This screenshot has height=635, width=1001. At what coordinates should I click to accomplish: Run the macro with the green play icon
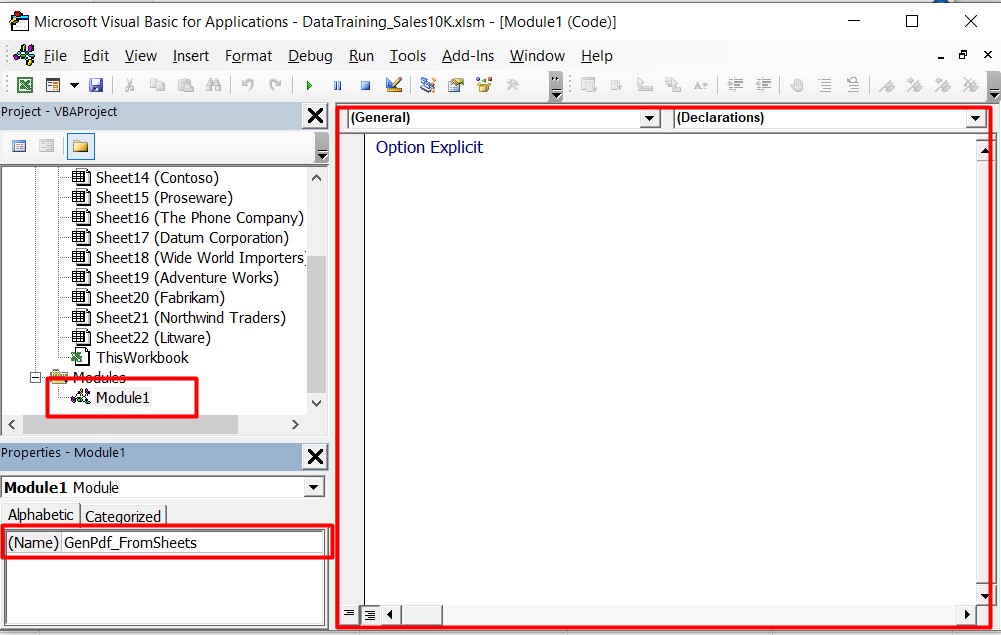pyautogui.click(x=309, y=85)
